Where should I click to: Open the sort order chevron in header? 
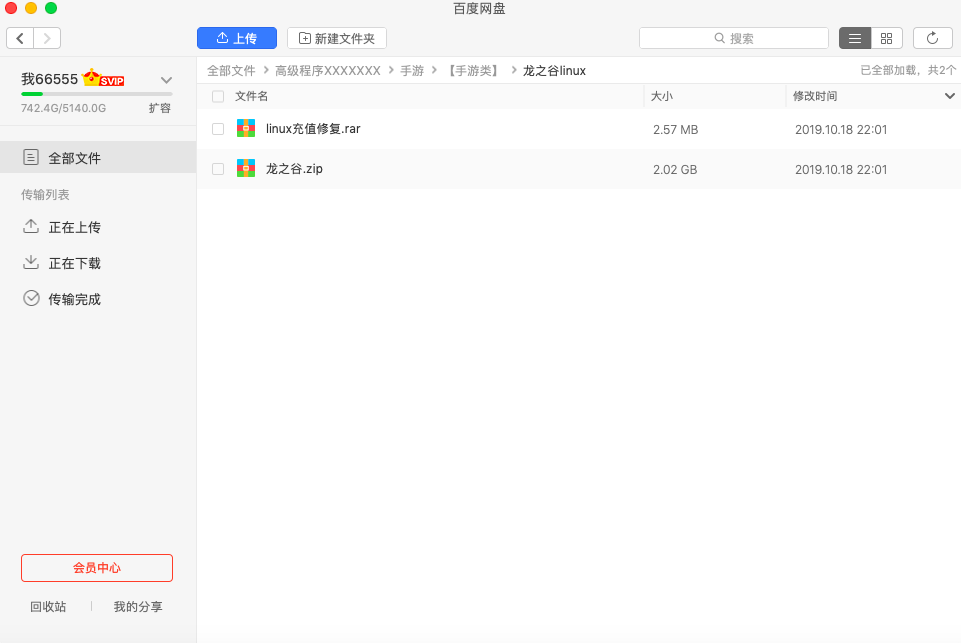(x=949, y=96)
